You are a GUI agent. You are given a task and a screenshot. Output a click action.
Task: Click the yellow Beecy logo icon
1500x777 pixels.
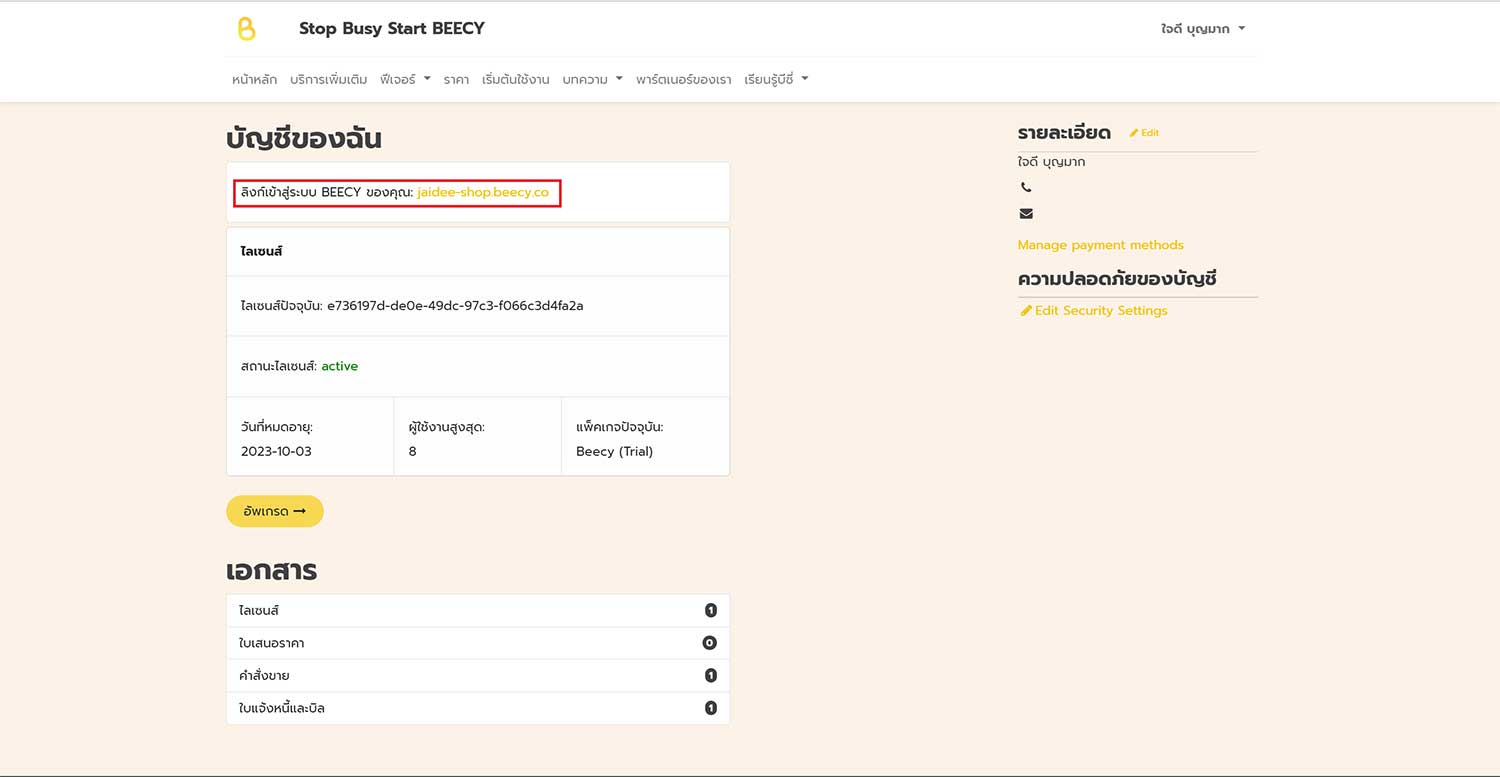[246, 29]
